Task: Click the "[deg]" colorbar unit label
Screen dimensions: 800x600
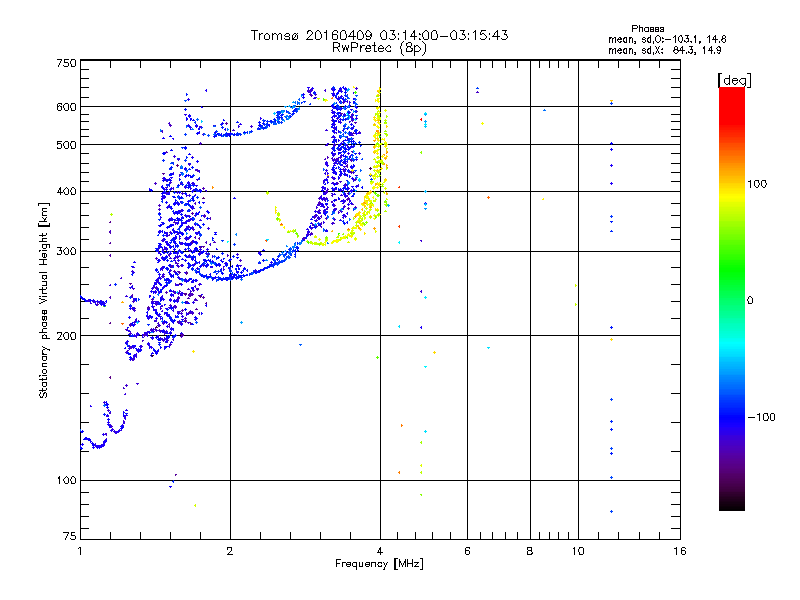Action: click(734, 80)
